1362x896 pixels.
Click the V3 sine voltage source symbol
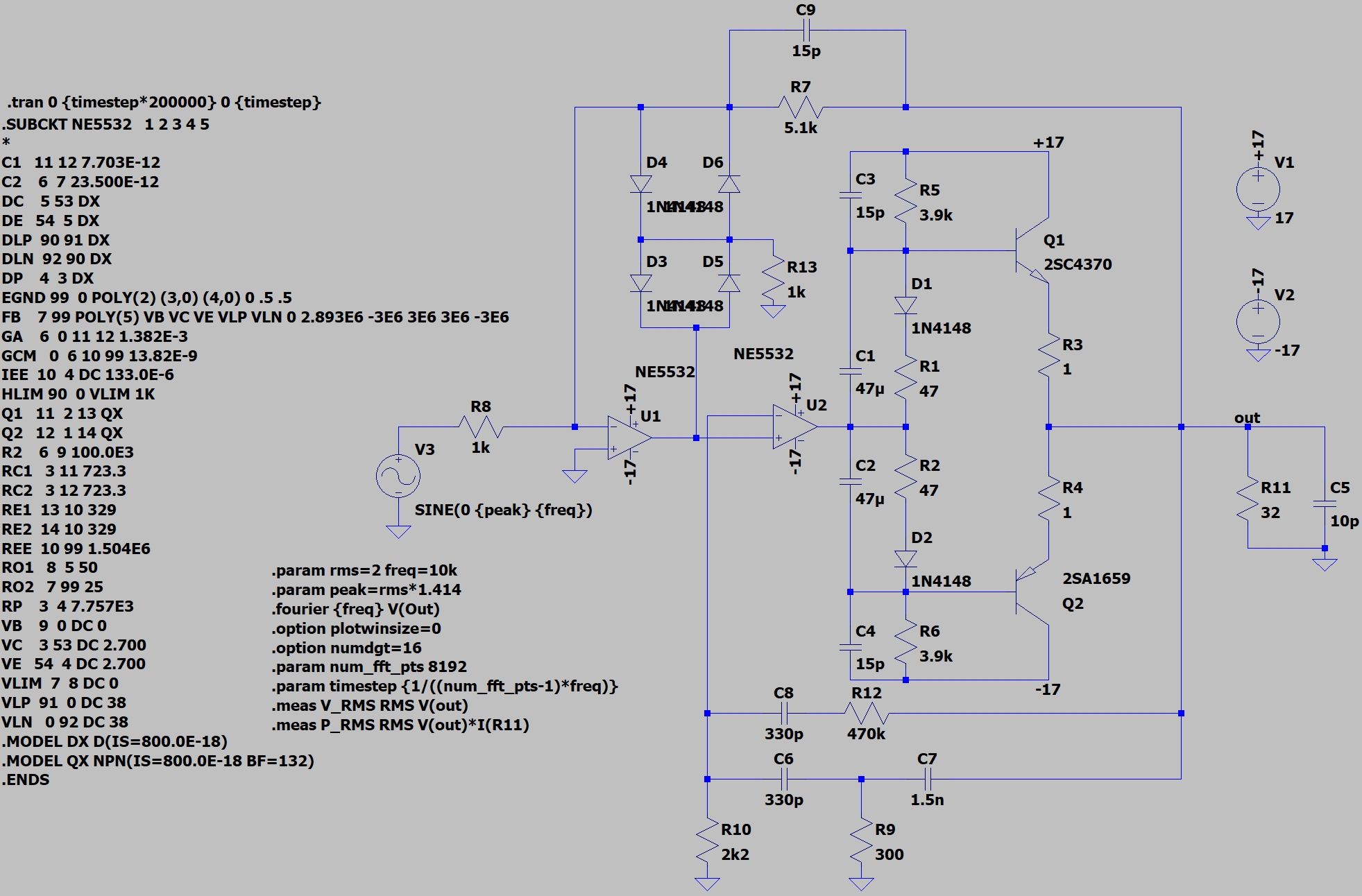398,476
